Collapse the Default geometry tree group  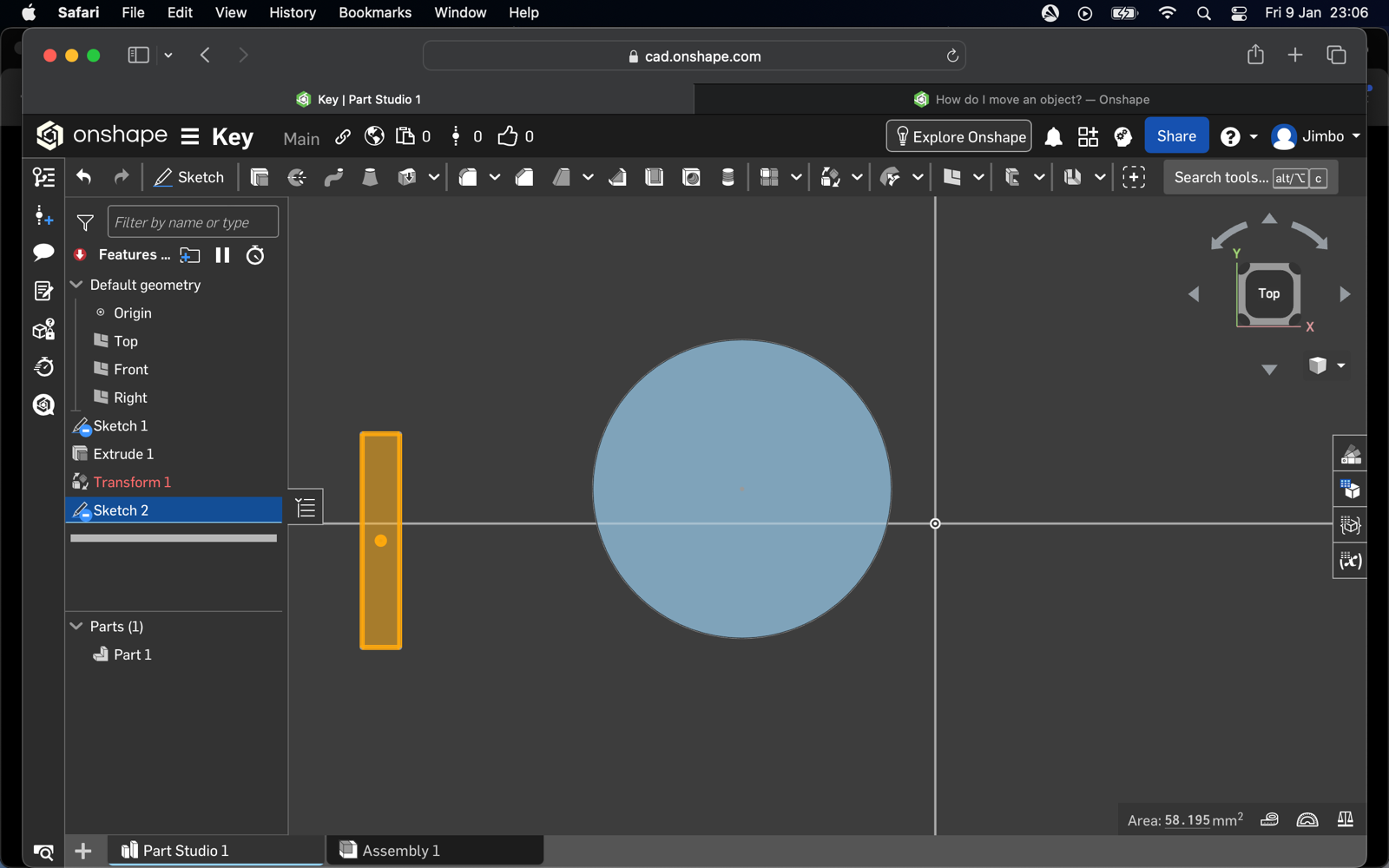click(76, 285)
